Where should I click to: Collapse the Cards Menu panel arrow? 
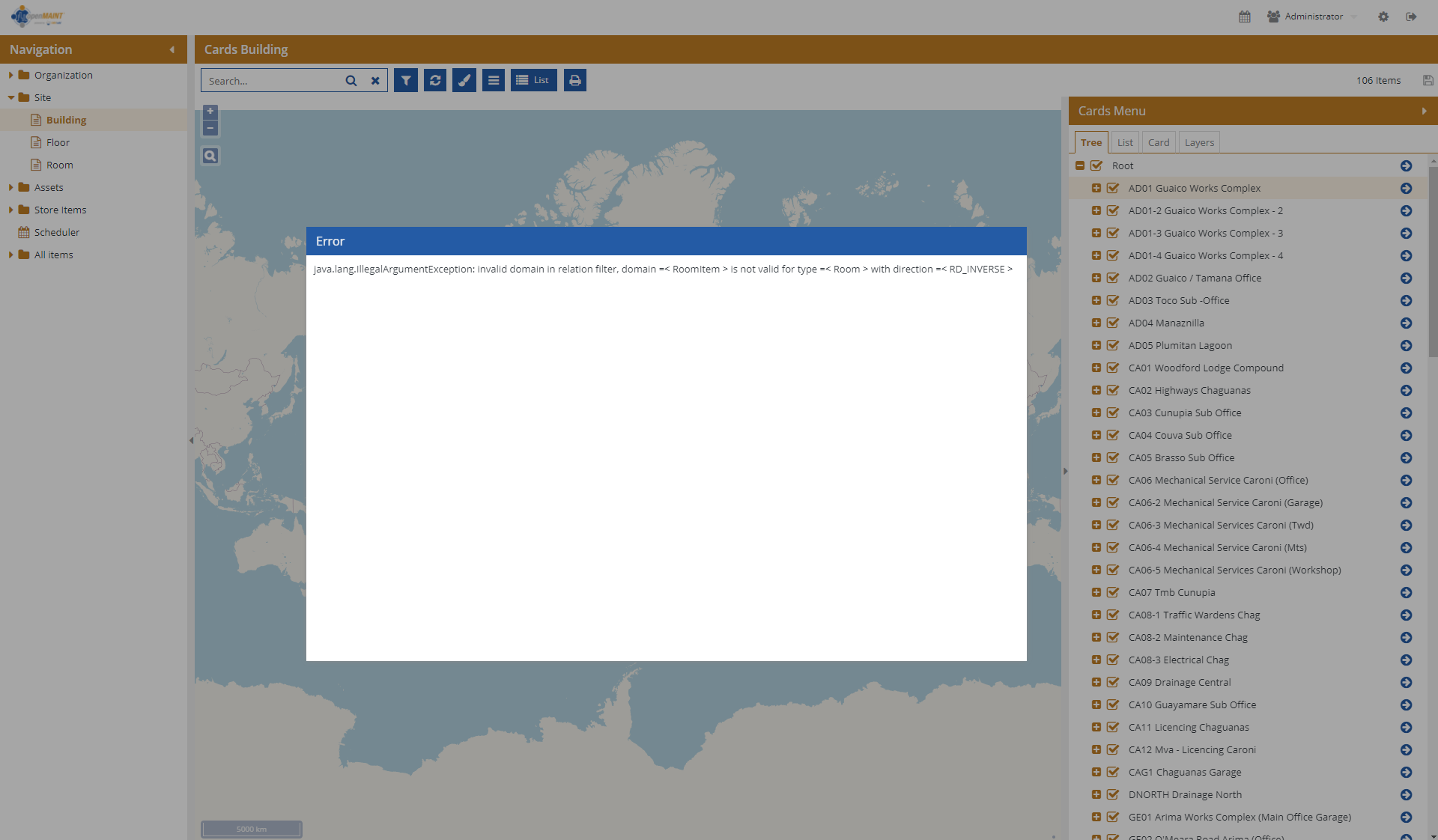[1424, 111]
